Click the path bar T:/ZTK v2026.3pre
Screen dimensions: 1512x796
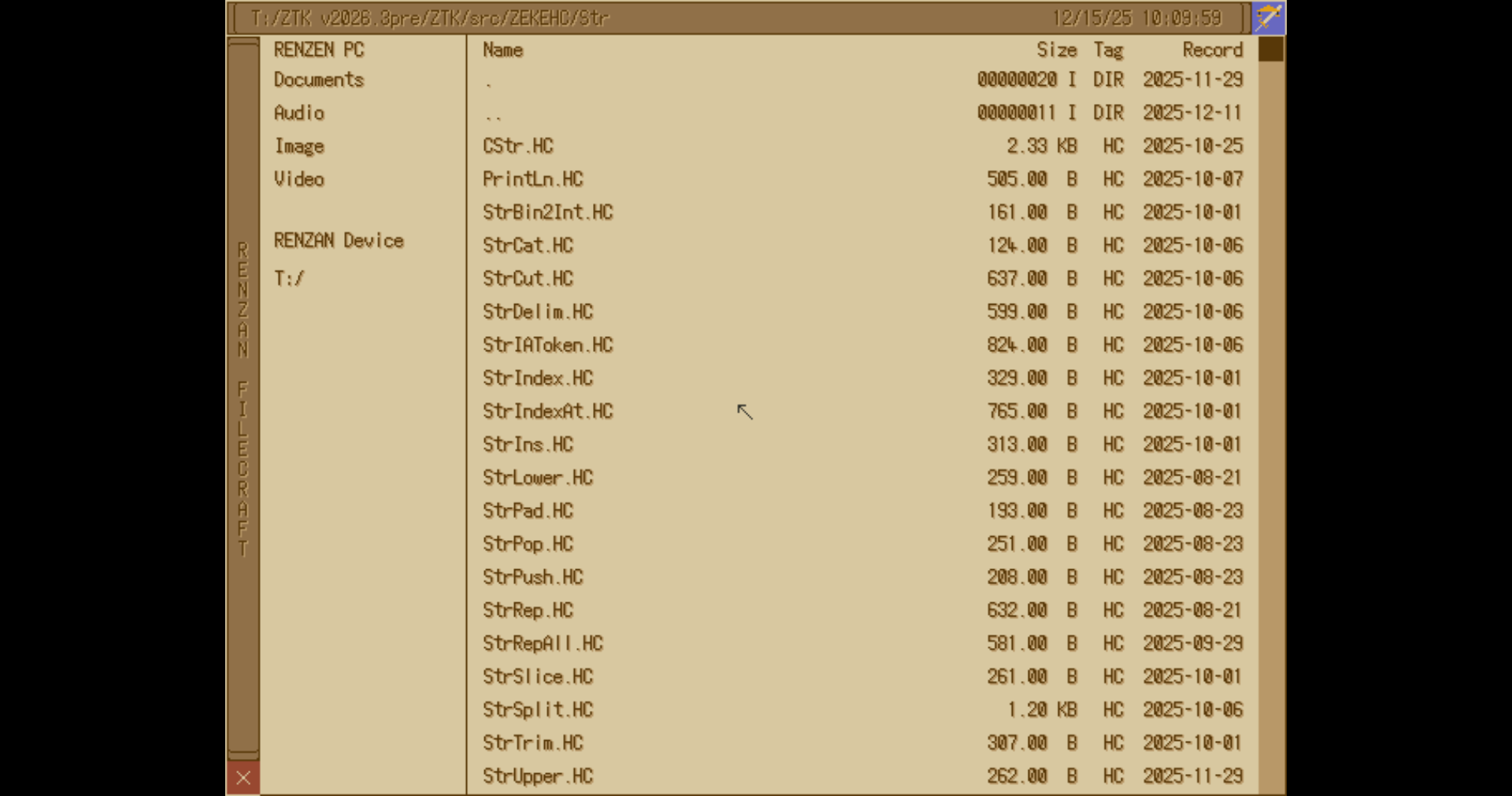429,17
